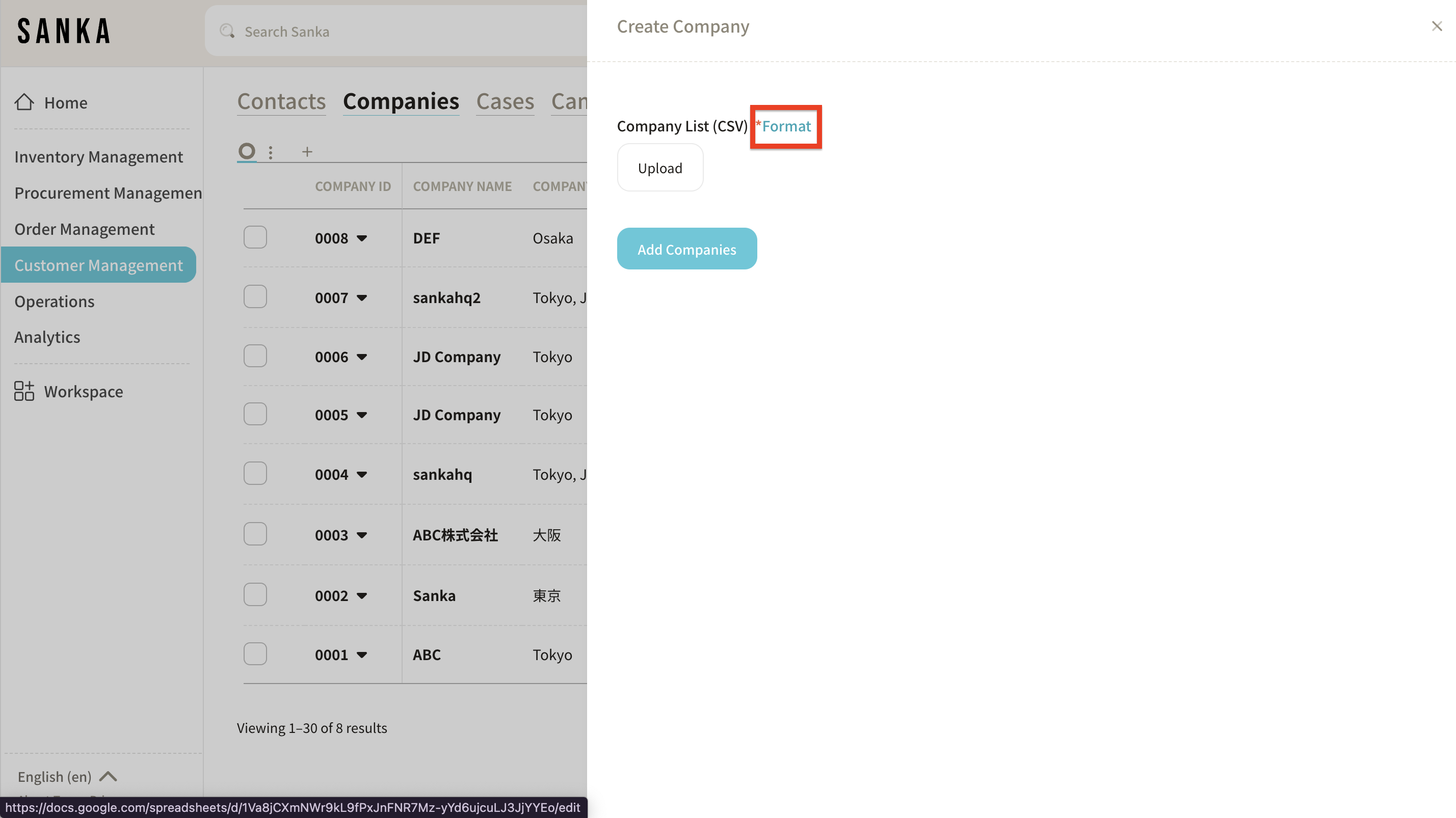
Task: Click the Home house icon
Action: coord(24,102)
